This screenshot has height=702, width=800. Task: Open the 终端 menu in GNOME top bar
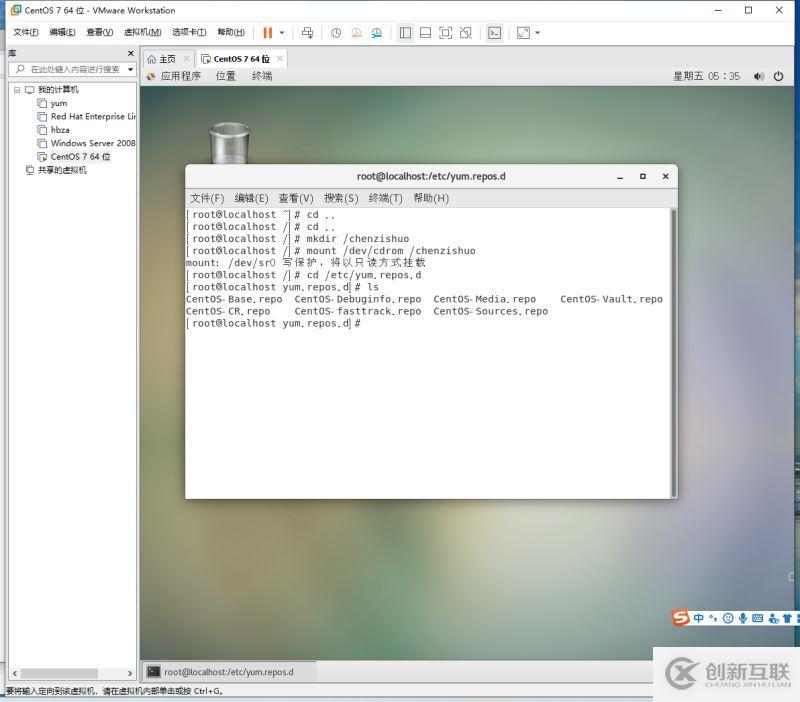262,76
